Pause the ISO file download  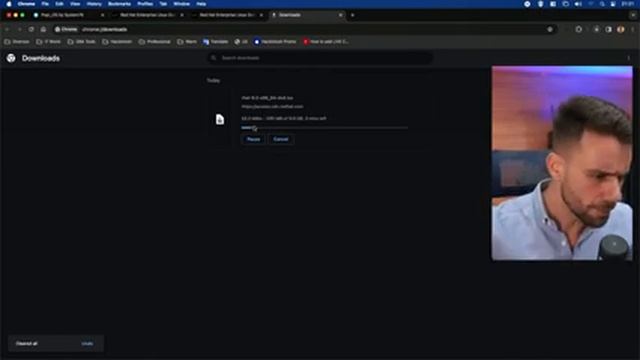point(253,139)
